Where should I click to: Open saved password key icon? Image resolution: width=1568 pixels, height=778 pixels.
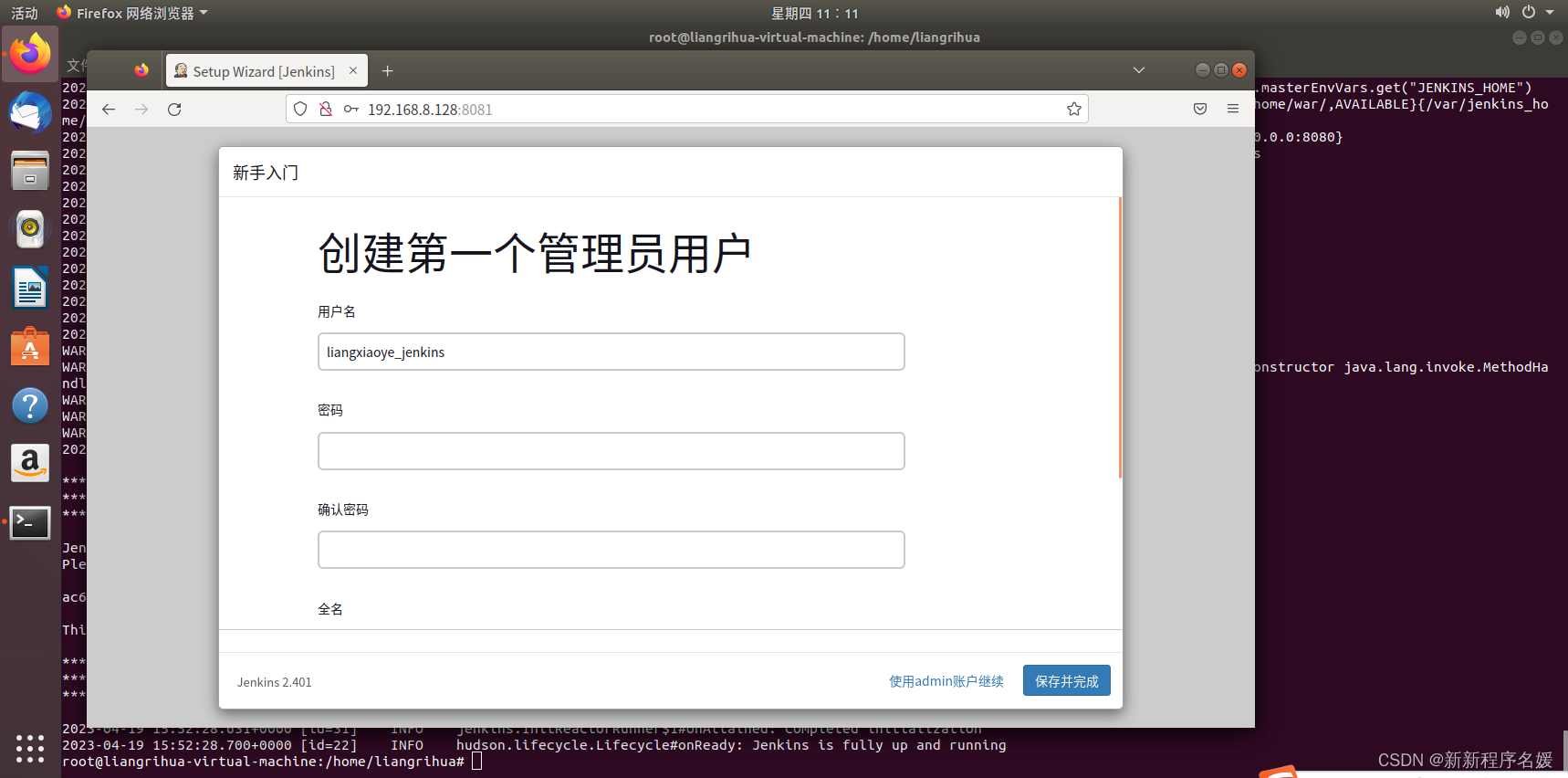pyautogui.click(x=350, y=110)
